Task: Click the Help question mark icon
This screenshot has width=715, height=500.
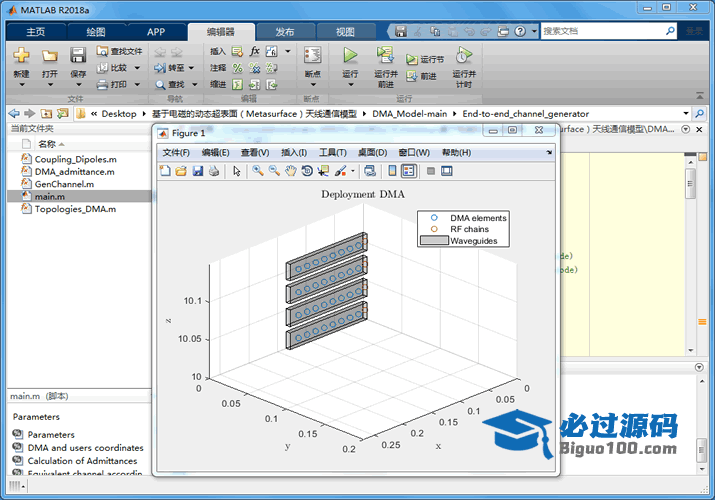Action: pos(520,31)
